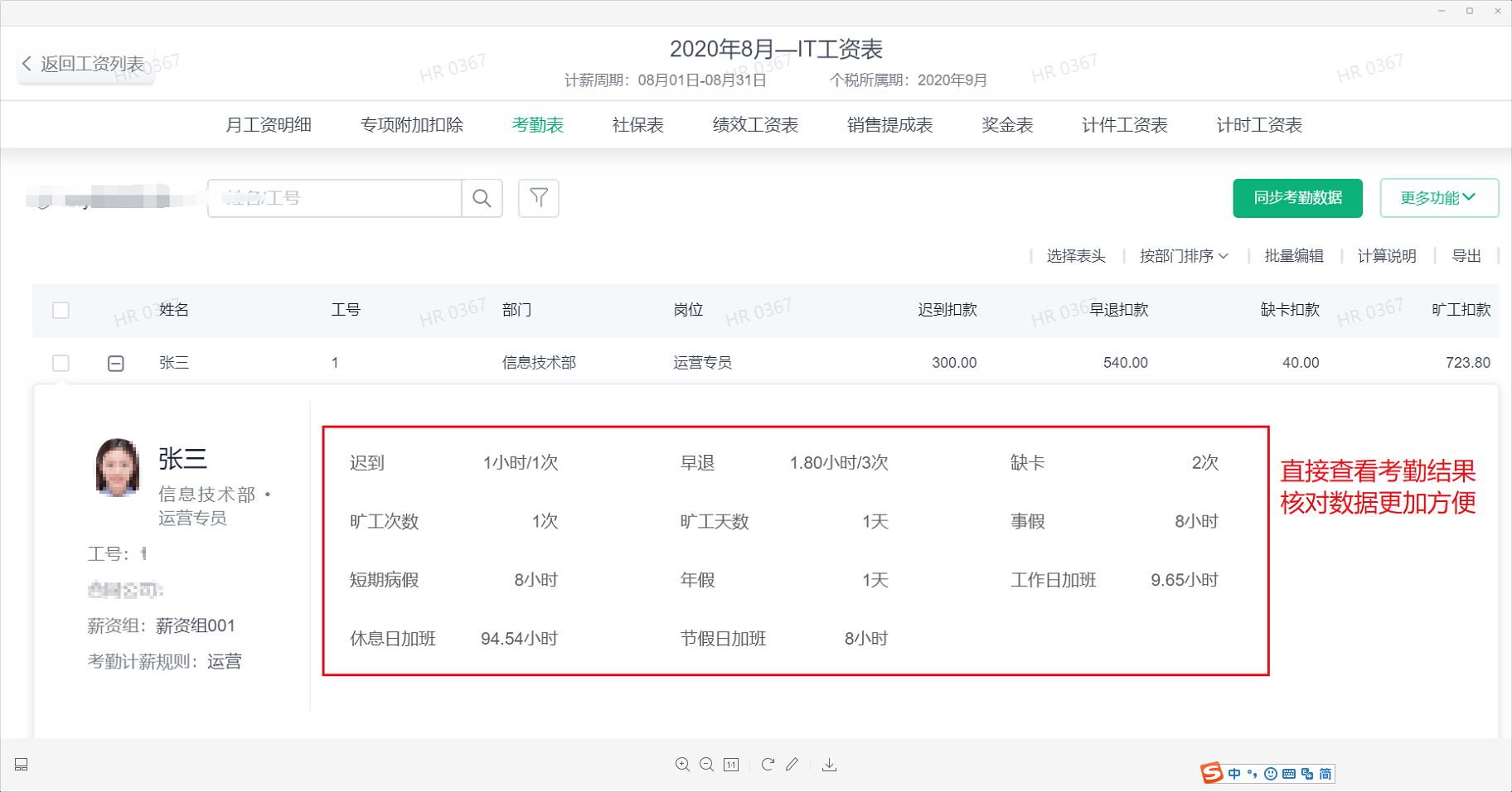Click Sogou input method S icon
The width and height of the screenshot is (1512, 792).
tap(1212, 773)
